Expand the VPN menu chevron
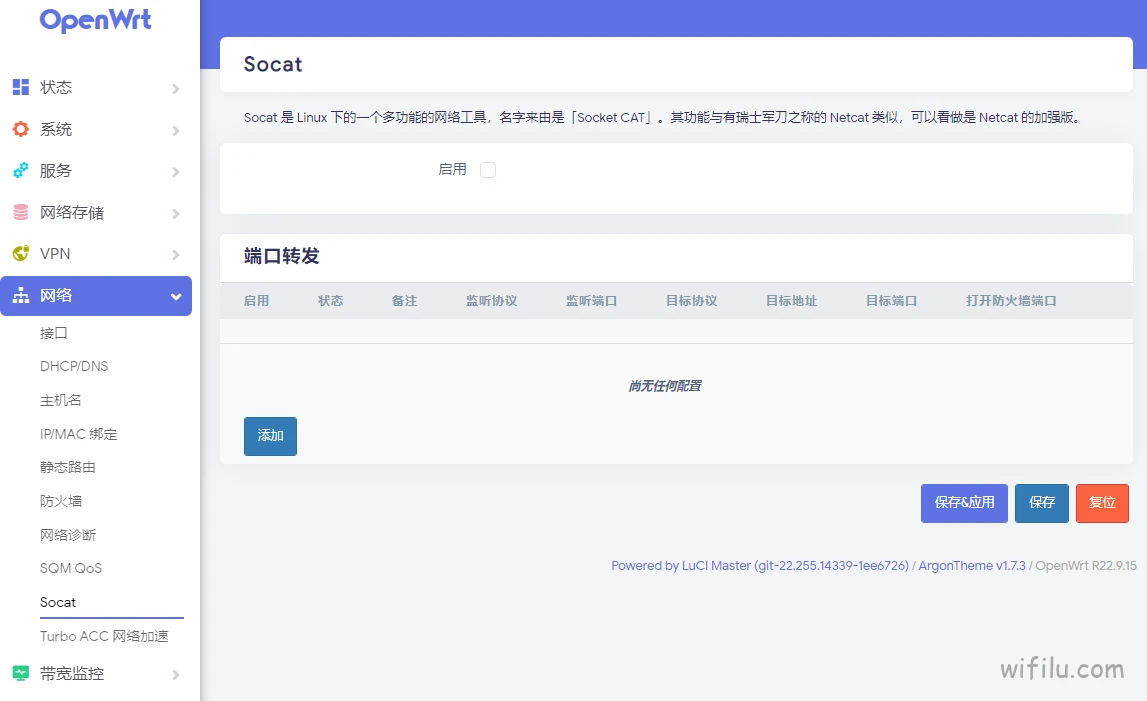Screen dimensions: 1147x701 (x=176, y=255)
